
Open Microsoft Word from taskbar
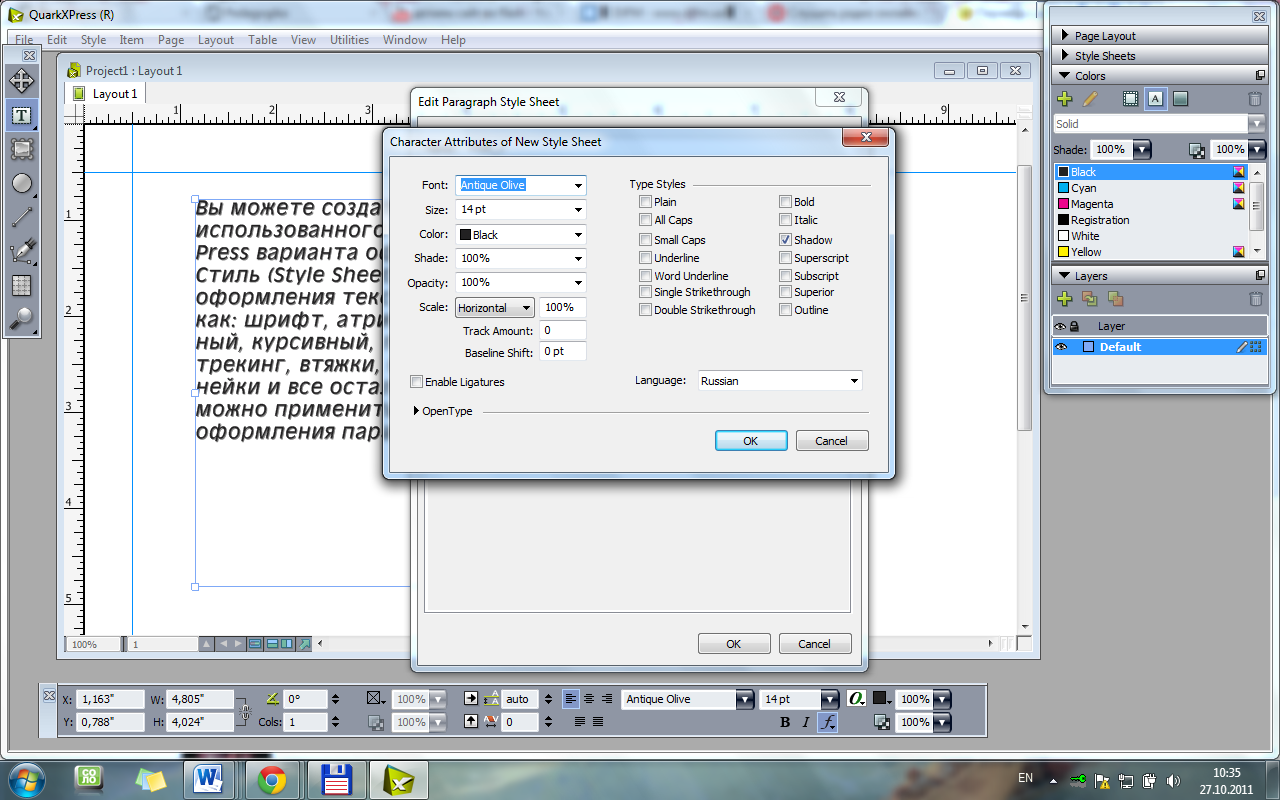pyautogui.click(x=209, y=779)
